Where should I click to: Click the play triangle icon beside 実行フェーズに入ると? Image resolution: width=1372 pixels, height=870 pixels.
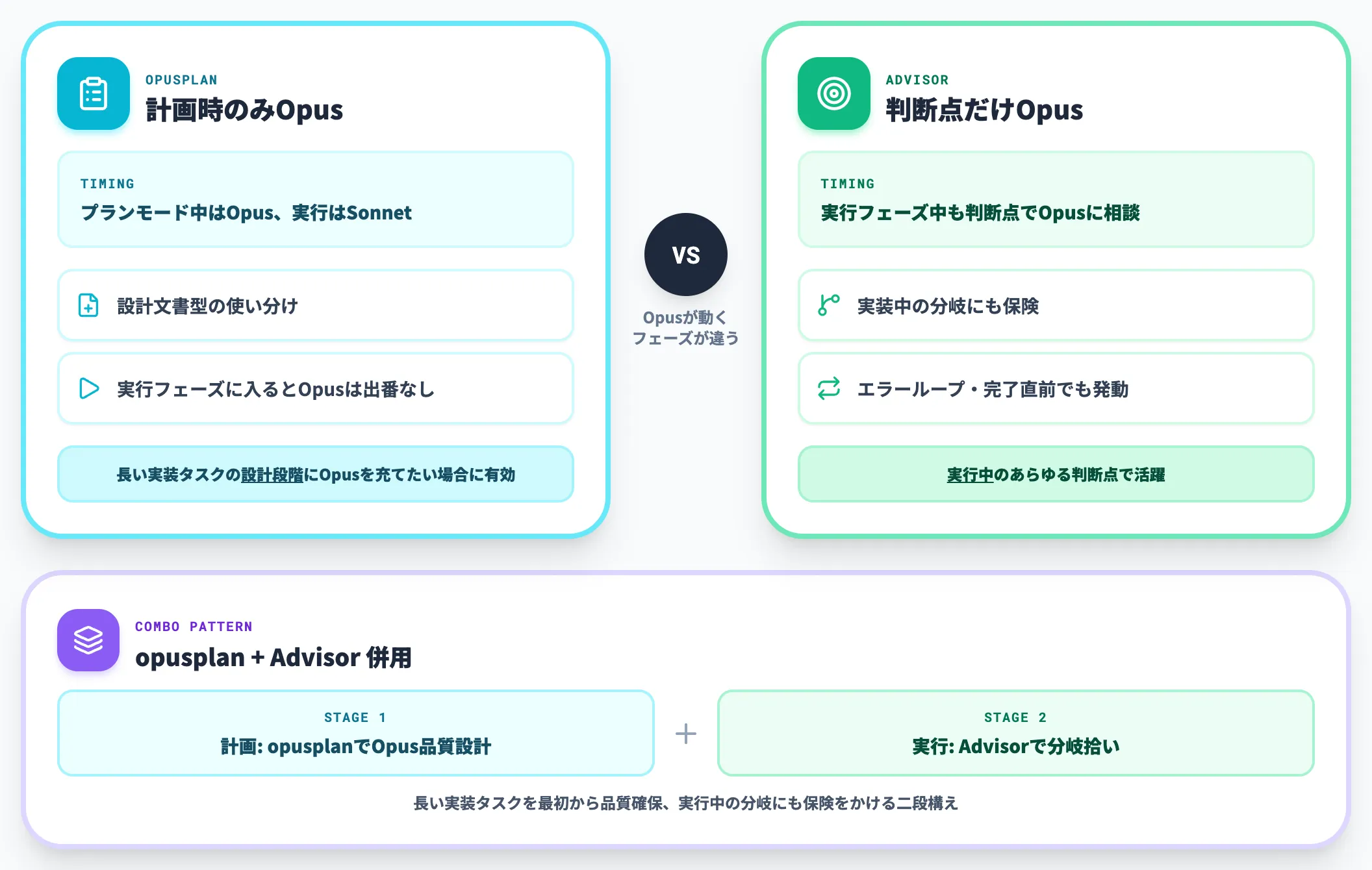tap(89, 388)
